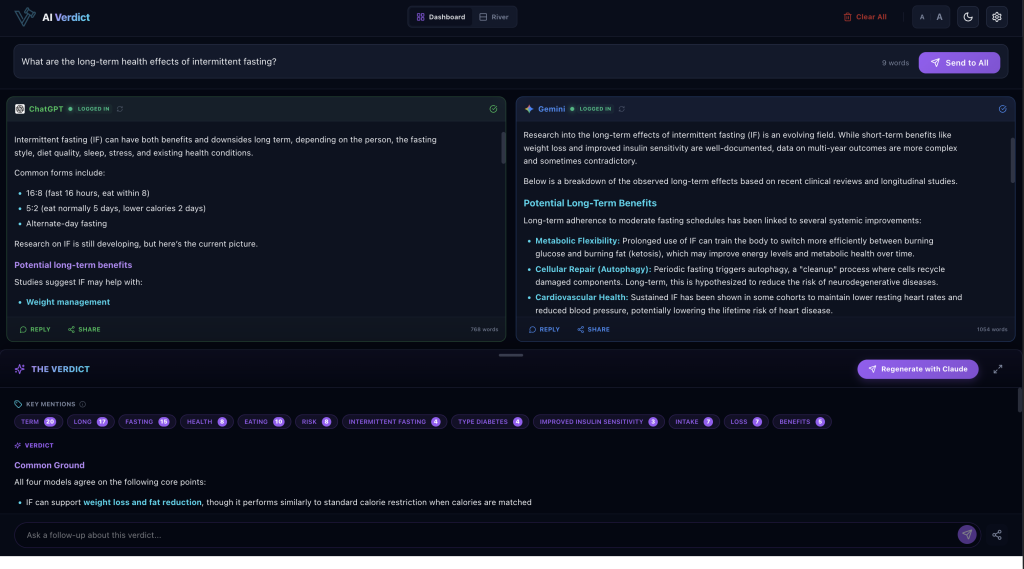Image resolution: width=1024 pixels, height=569 pixels.
Task: Click REPLY under the ChatGPT response
Action: click(35, 330)
